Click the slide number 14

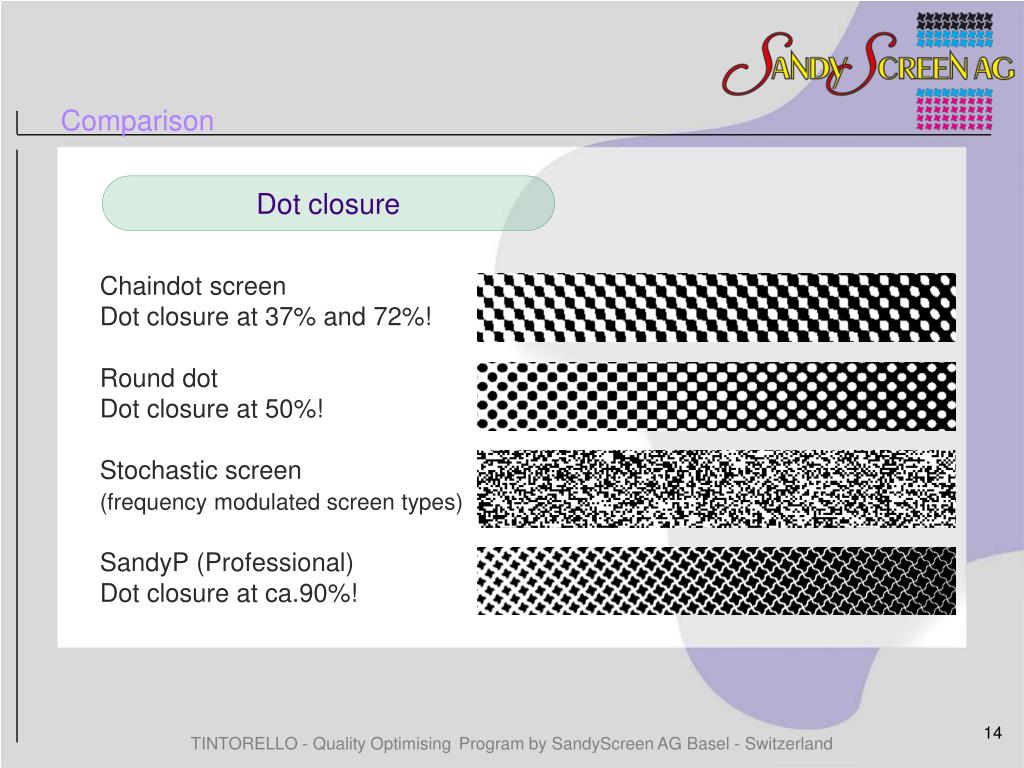coord(993,733)
